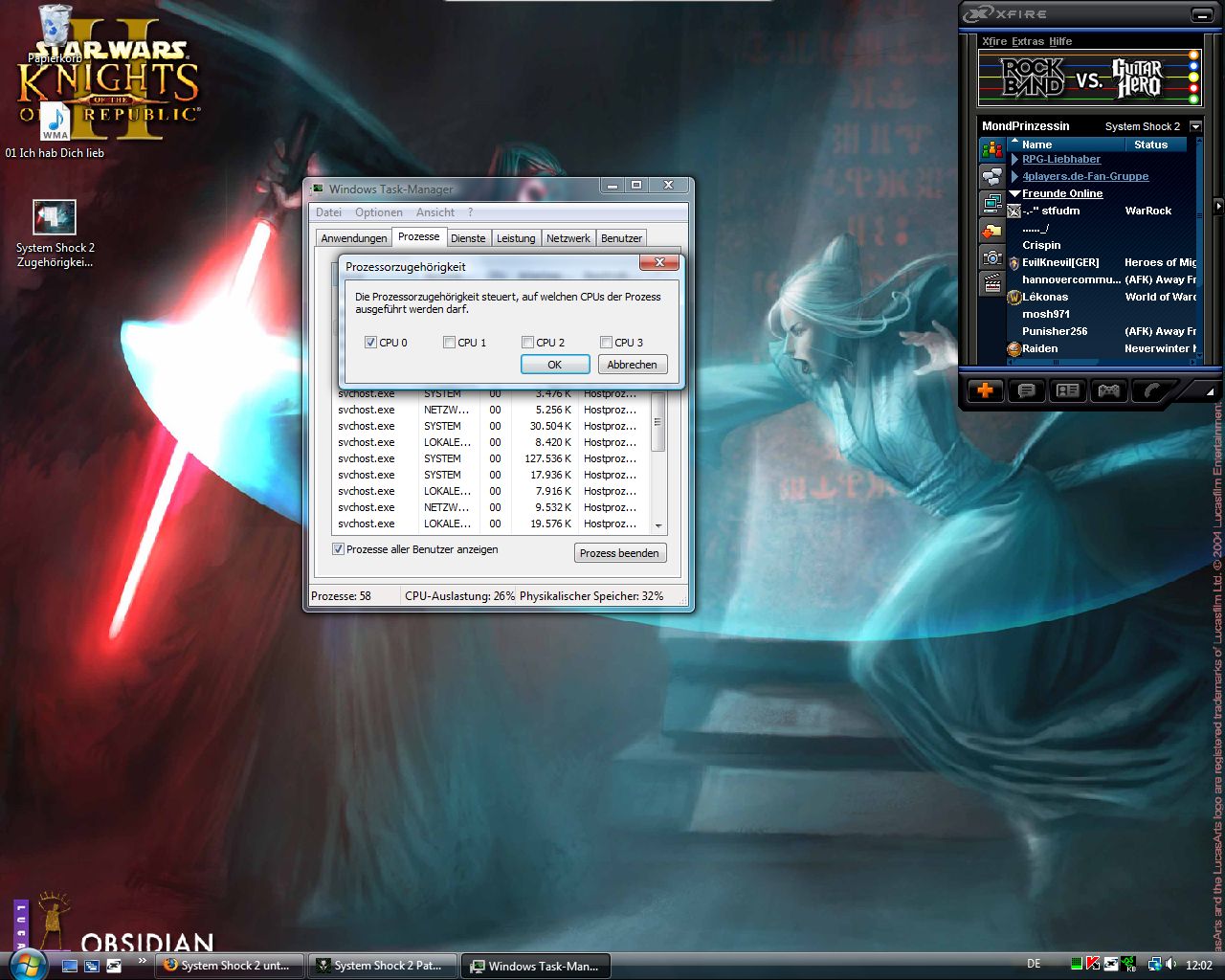Open Xfire screenshots camera icon
1225x980 pixels.
click(x=991, y=257)
